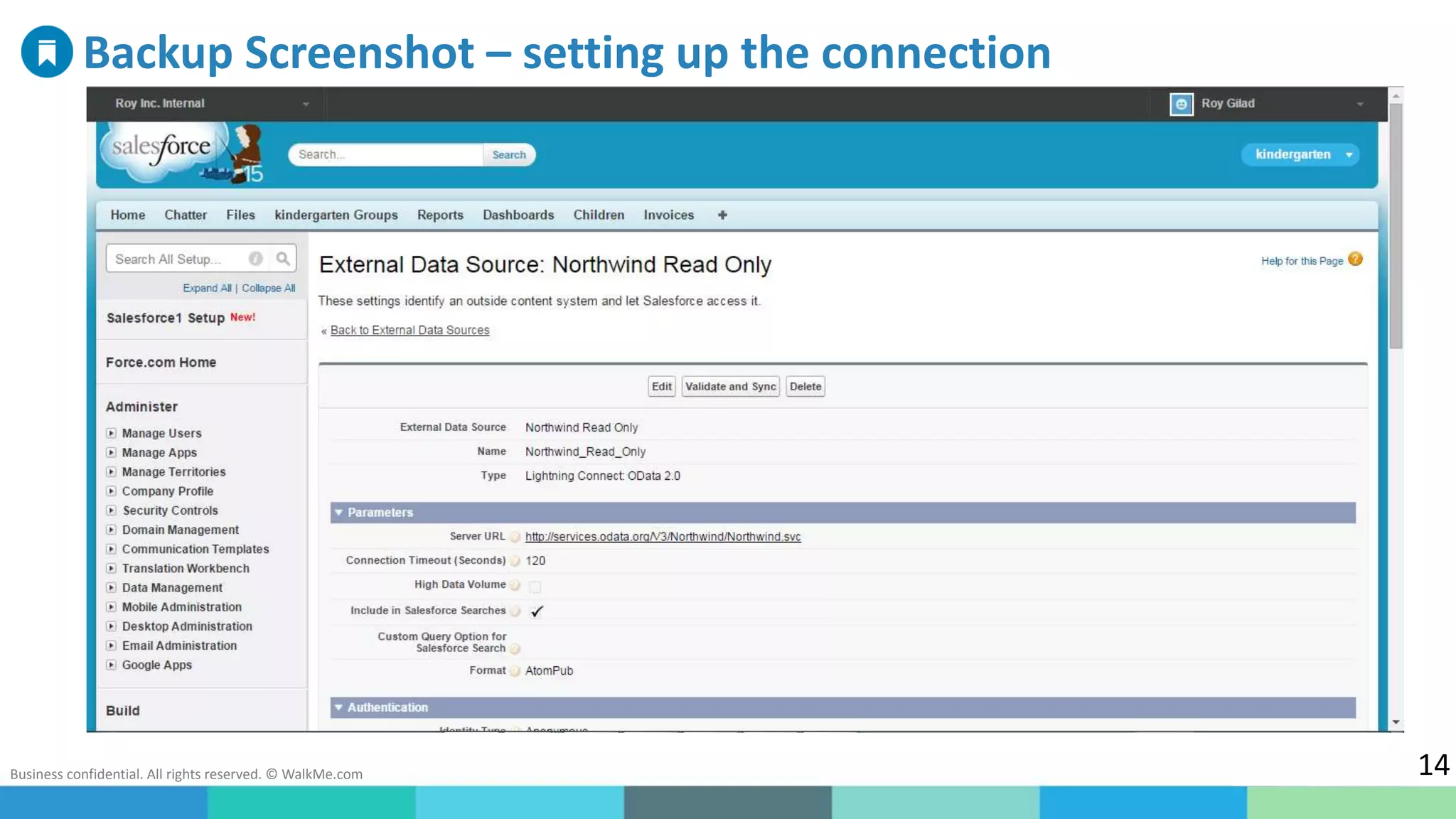Expand the Translation Workbench node
Image resolution: width=1456 pixels, height=819 pixels.
pyautogui.click(x=111, y=568)
